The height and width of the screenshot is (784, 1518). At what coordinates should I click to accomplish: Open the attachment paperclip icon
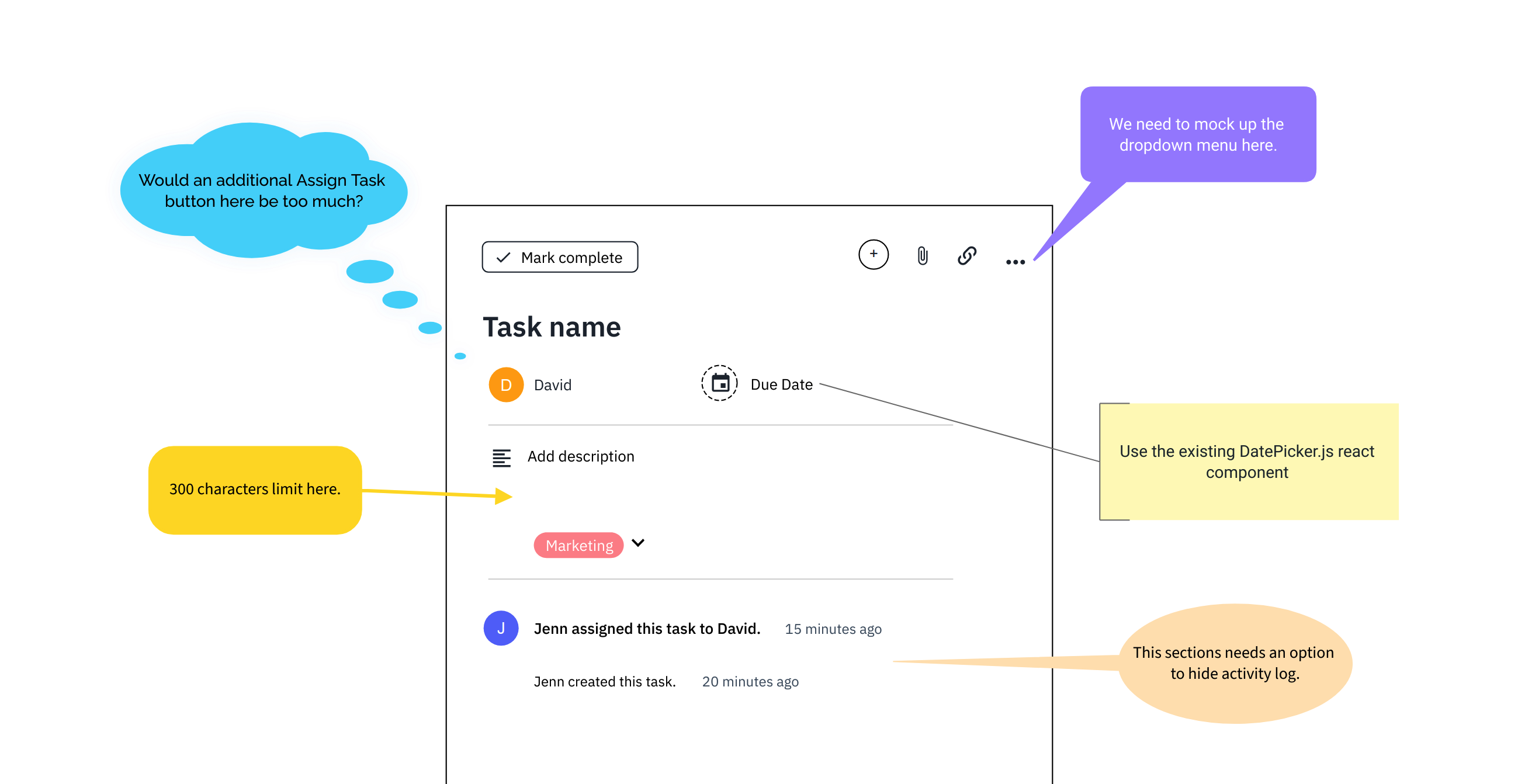pos(921,256)
